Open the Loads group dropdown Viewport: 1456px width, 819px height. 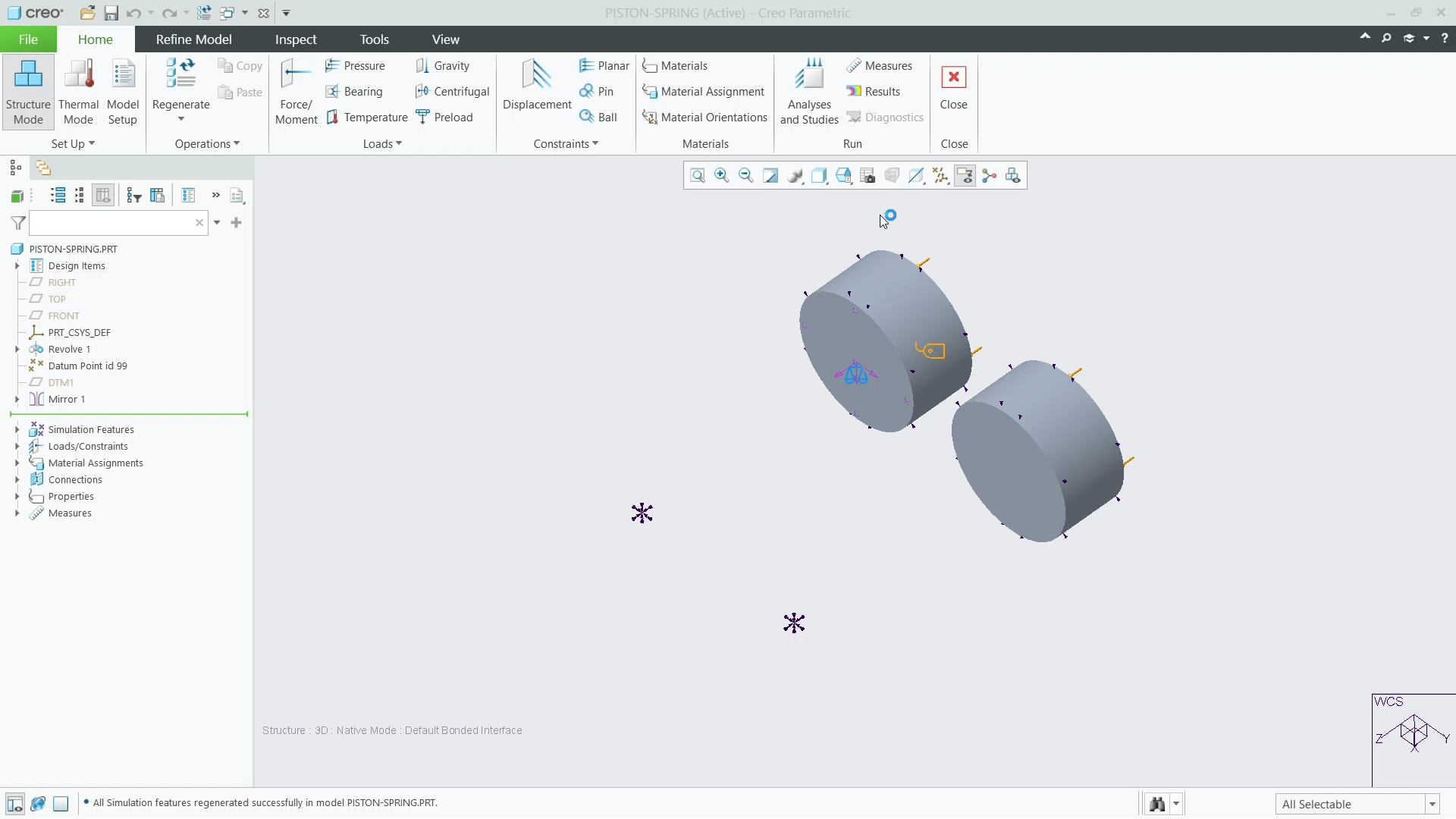(382, 144)
